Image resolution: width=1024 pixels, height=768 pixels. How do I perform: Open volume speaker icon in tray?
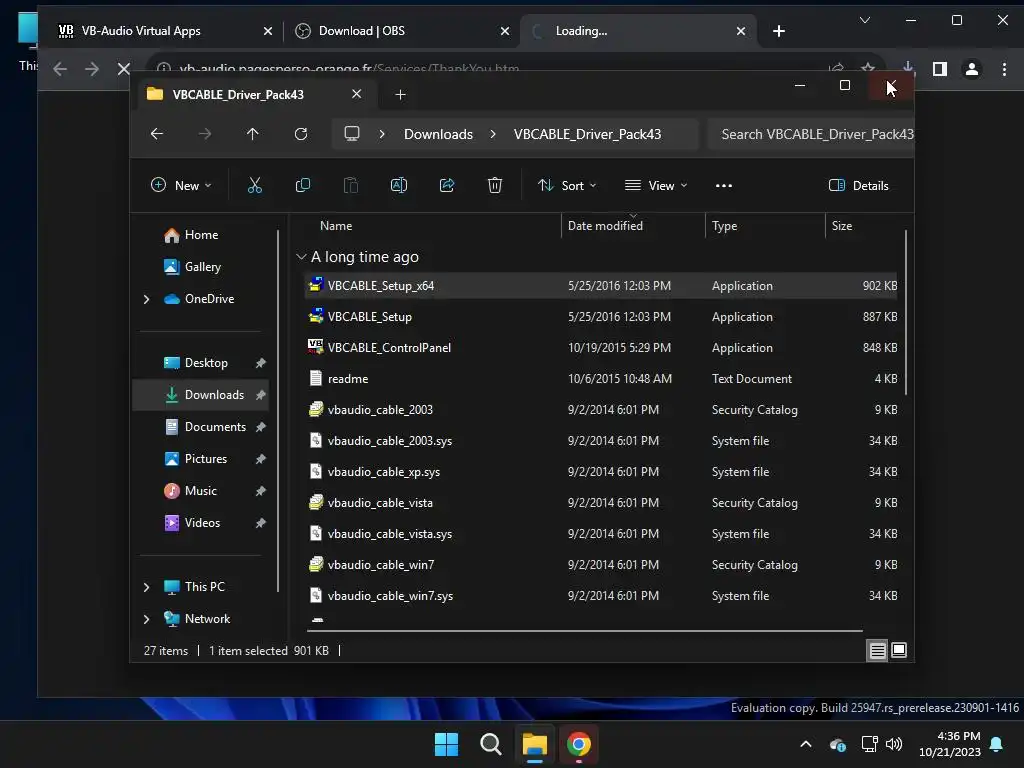pos(894,744)
